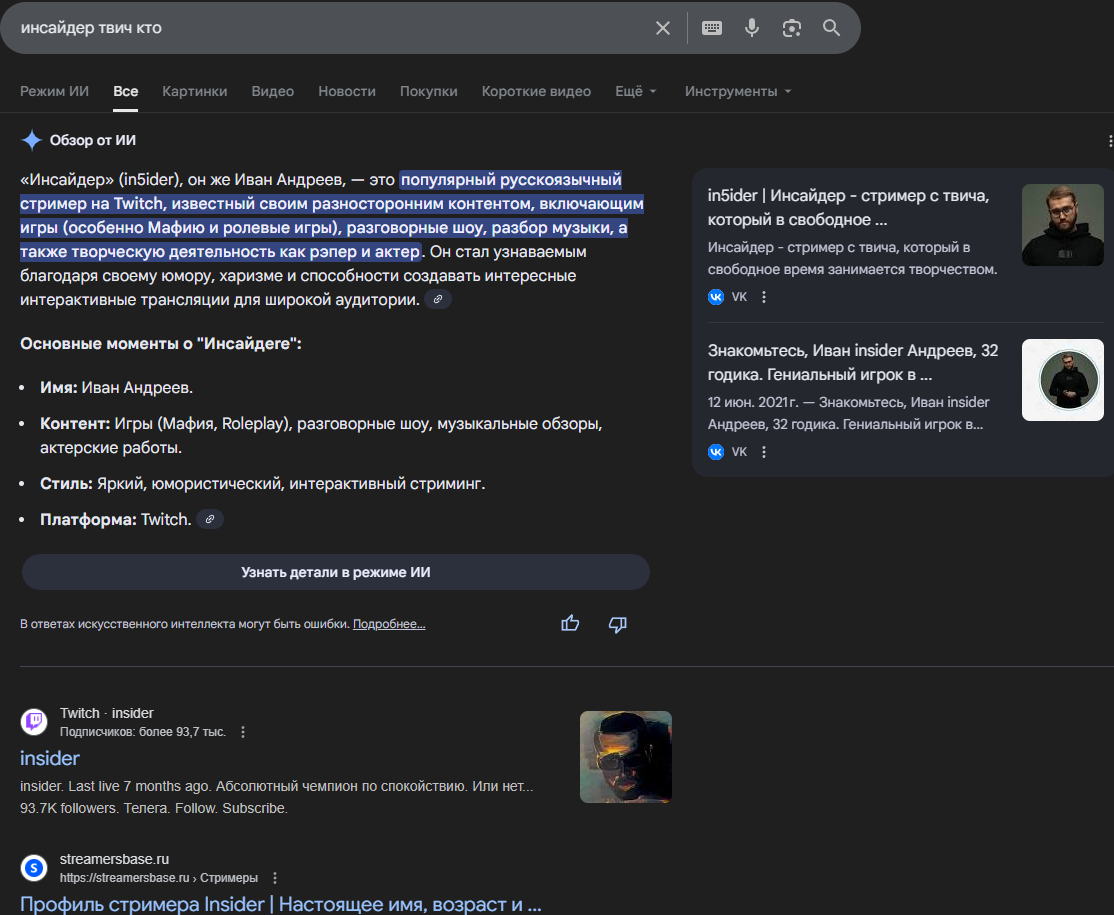Start voice search with the microphone icon
Screen dimensions: 1114x915
coord(752,28)
